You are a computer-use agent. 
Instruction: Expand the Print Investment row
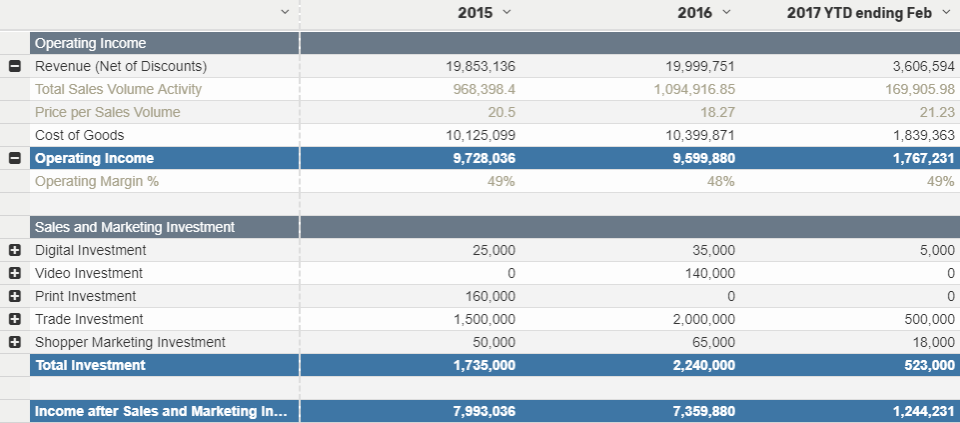point(15,296)
